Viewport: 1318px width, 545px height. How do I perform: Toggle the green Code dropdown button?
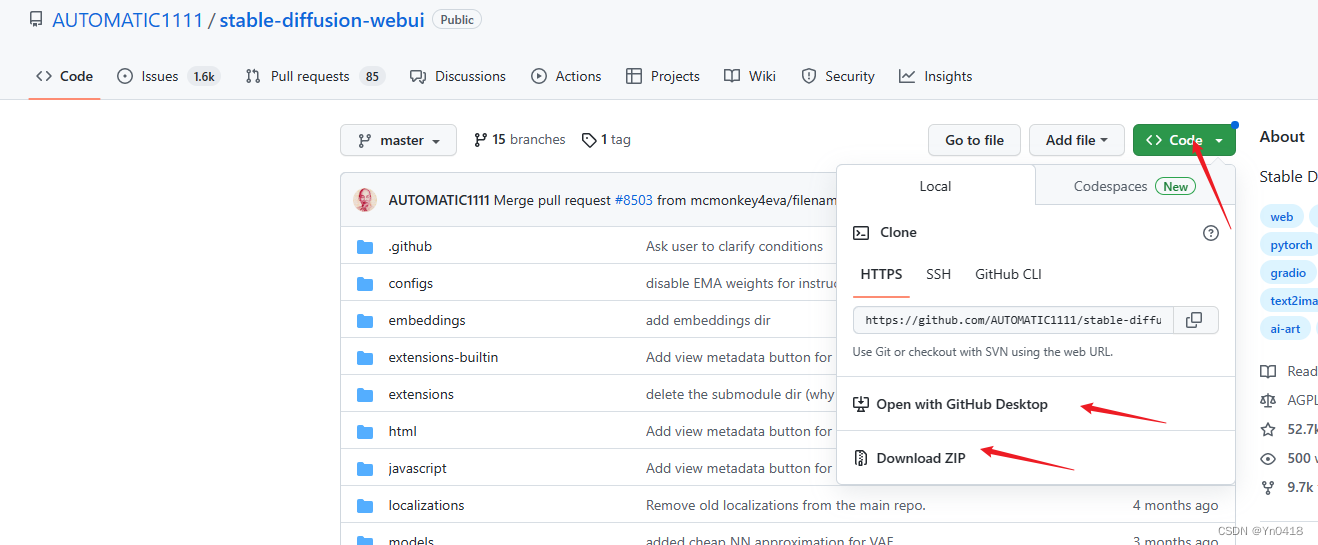coord(1184,140)
